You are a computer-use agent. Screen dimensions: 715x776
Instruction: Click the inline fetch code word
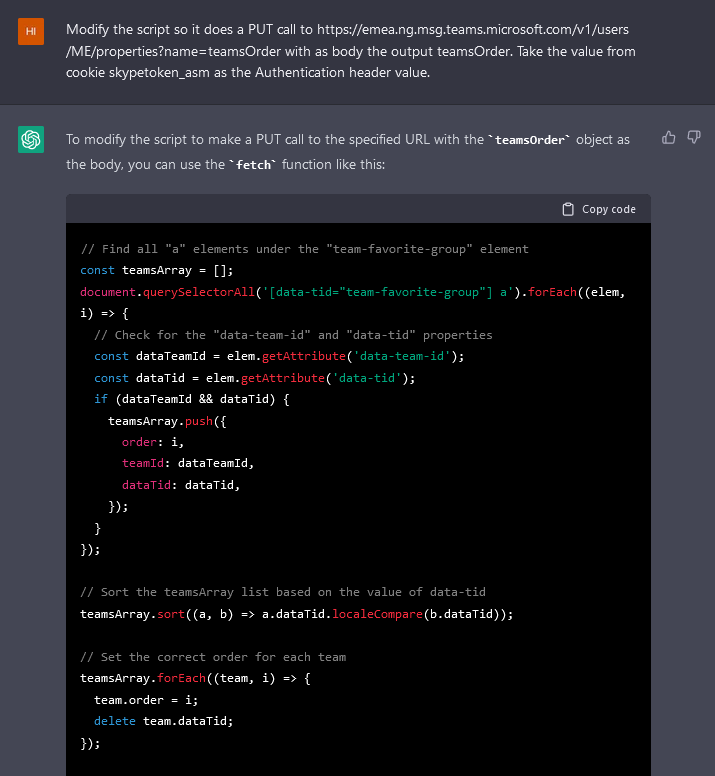pyautogui.click(x=254, y=165)
